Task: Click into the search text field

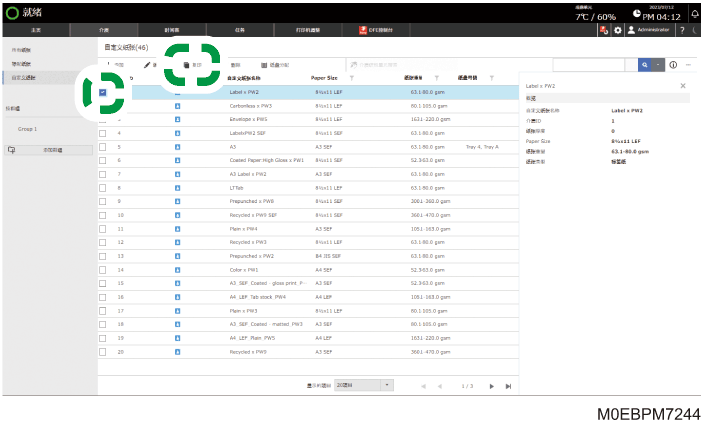Action: (x=589, y=65)
